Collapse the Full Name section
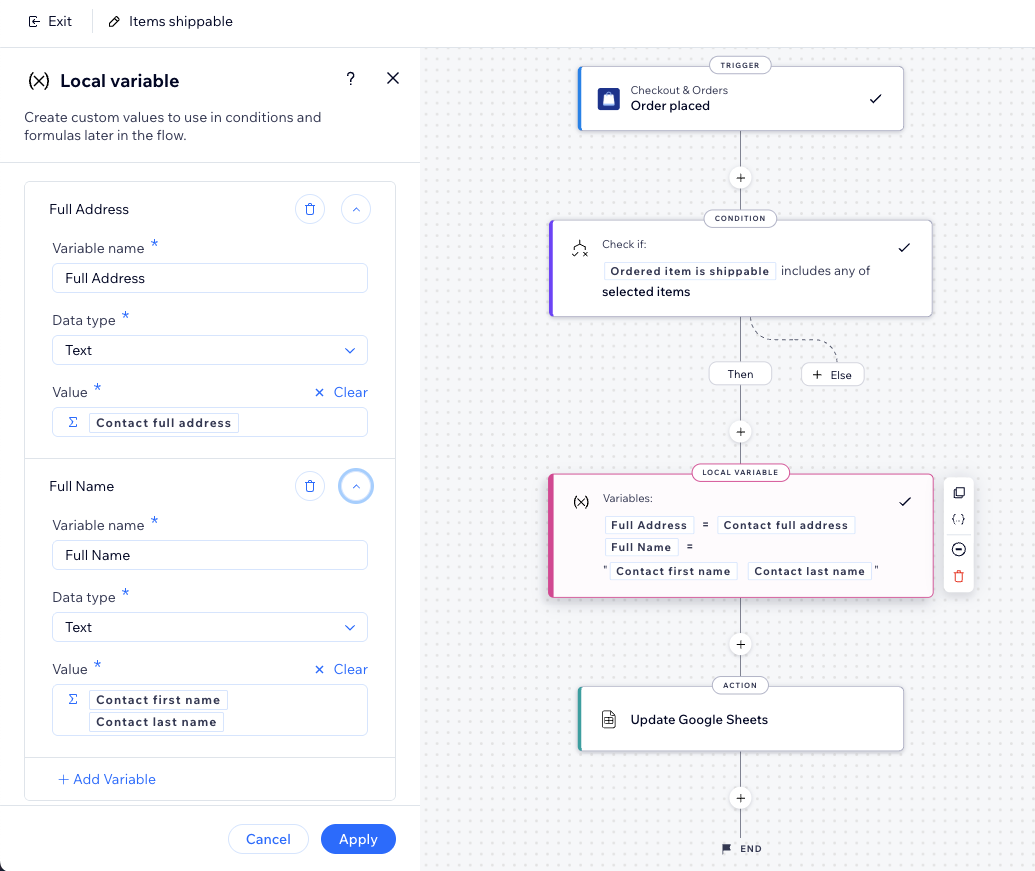The width and height of the screenshot is (1035, 871). 356,486
